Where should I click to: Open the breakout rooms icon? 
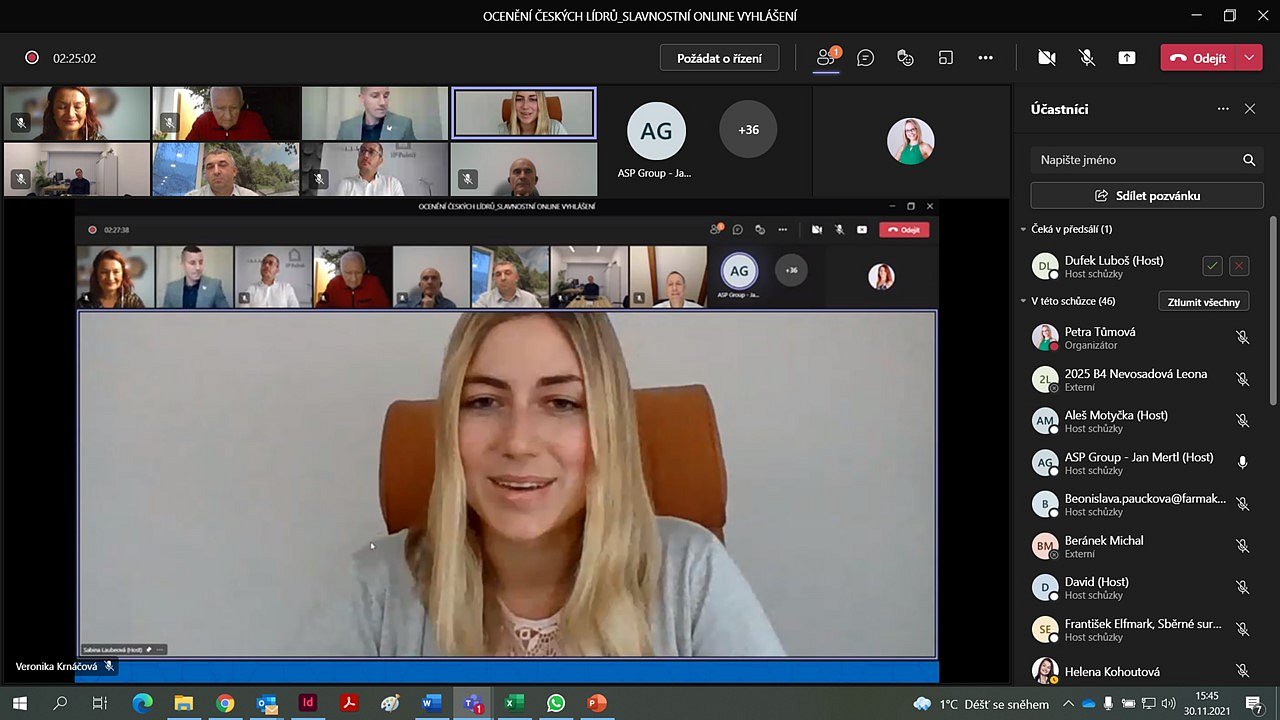click(946, 58)
